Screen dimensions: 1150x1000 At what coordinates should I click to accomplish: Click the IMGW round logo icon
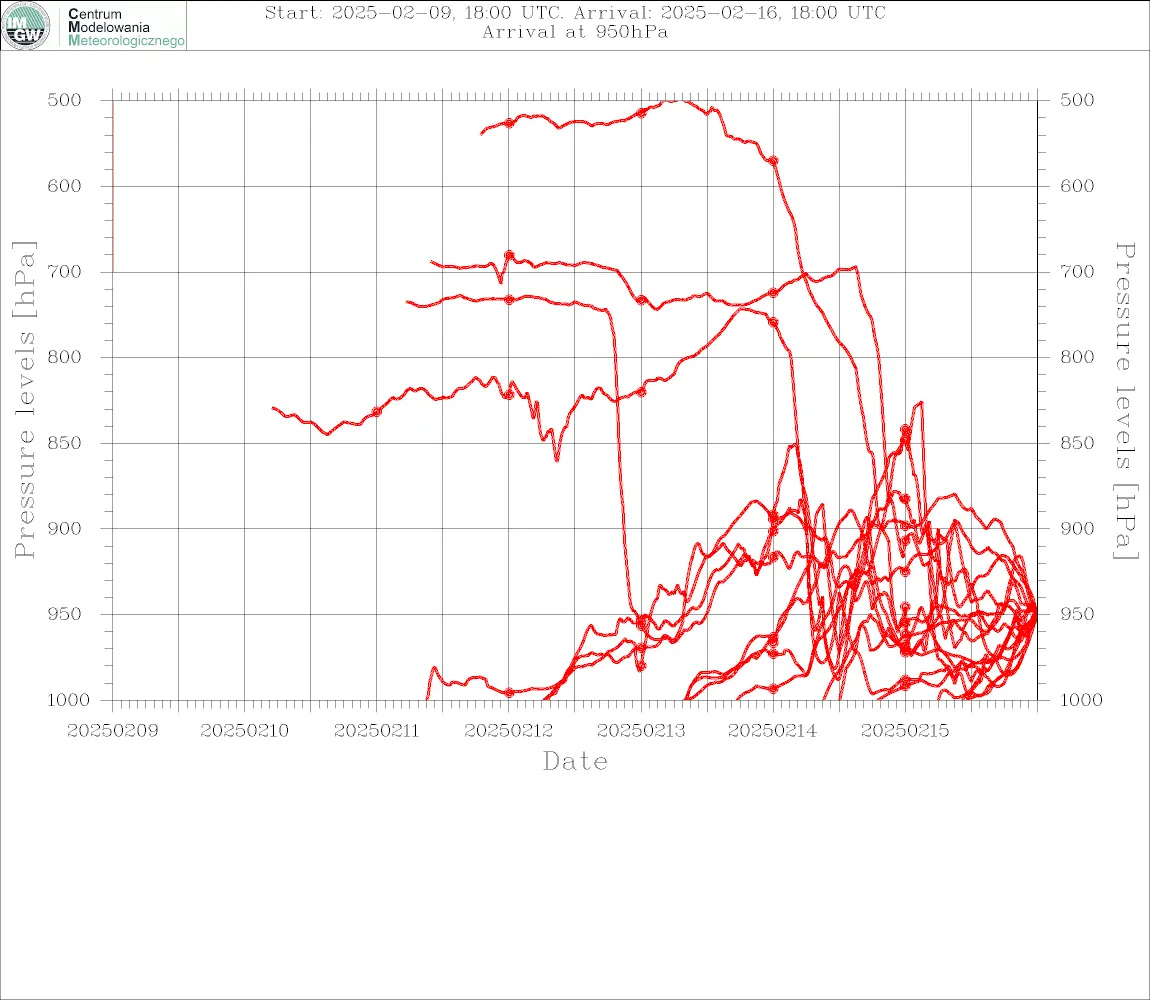click(26, 26)
